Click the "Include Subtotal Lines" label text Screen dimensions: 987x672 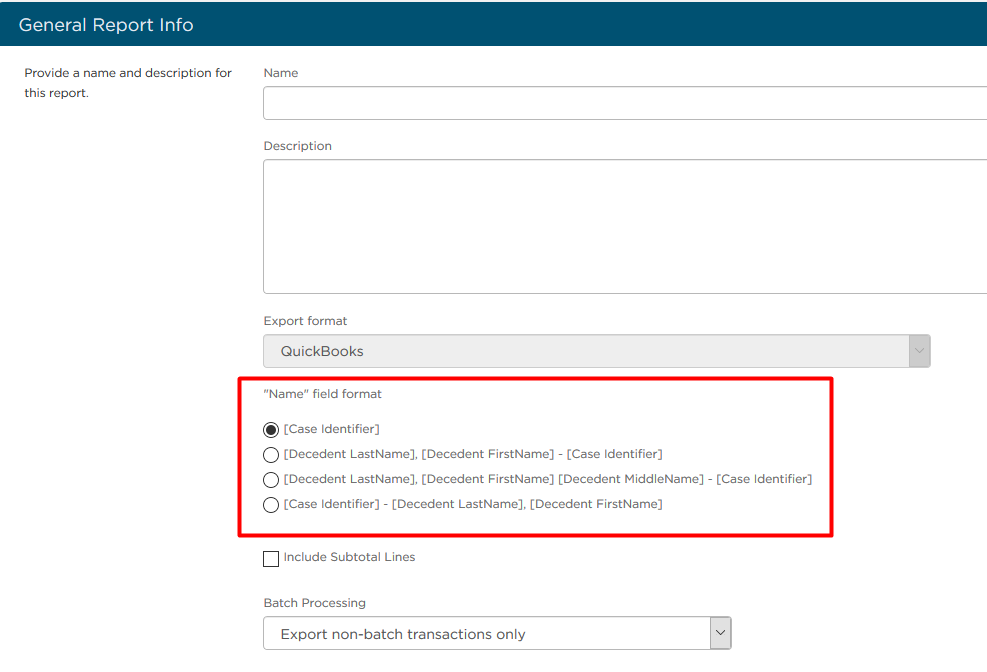tap(349, 557)
